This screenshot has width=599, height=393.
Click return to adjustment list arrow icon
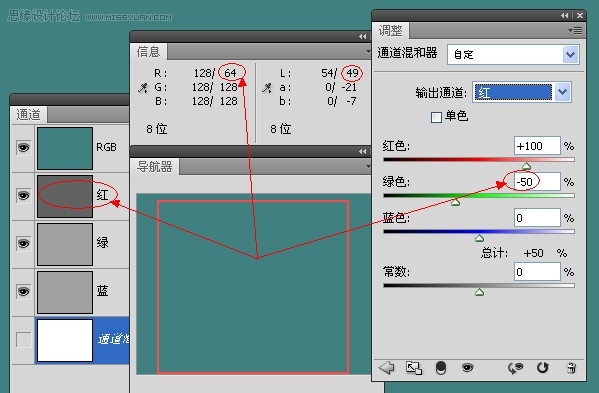(386, 368)
